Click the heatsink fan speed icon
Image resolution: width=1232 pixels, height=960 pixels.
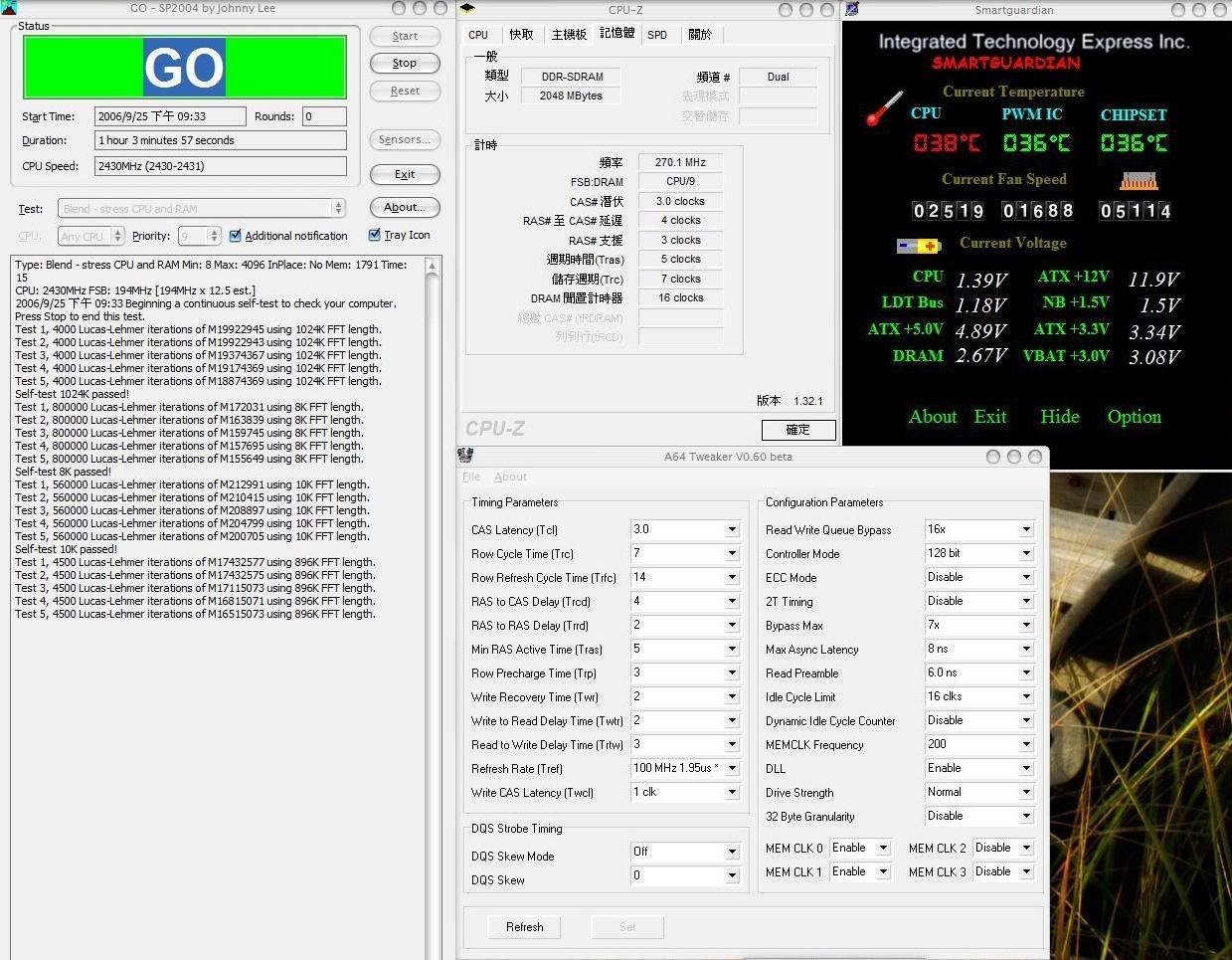1139,181
